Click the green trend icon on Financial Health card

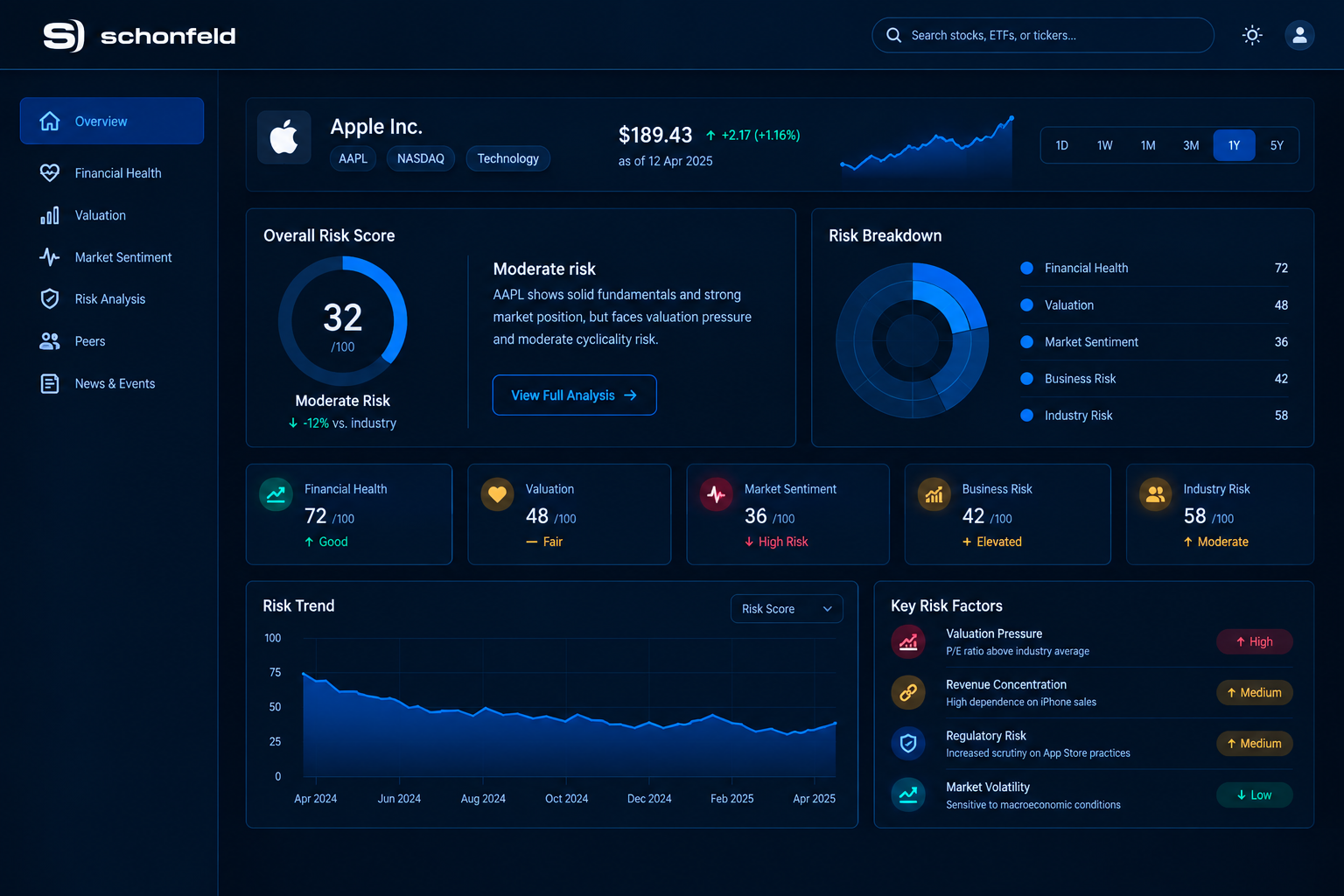[276, 493]
